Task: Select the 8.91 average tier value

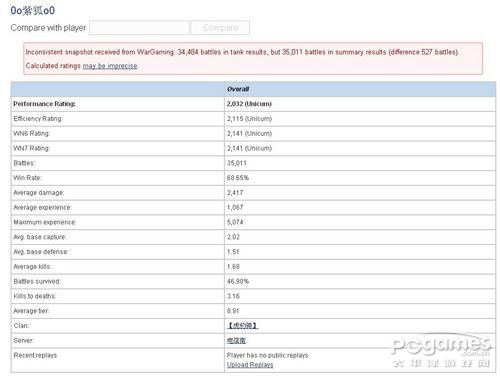Action: click(233, 311)
